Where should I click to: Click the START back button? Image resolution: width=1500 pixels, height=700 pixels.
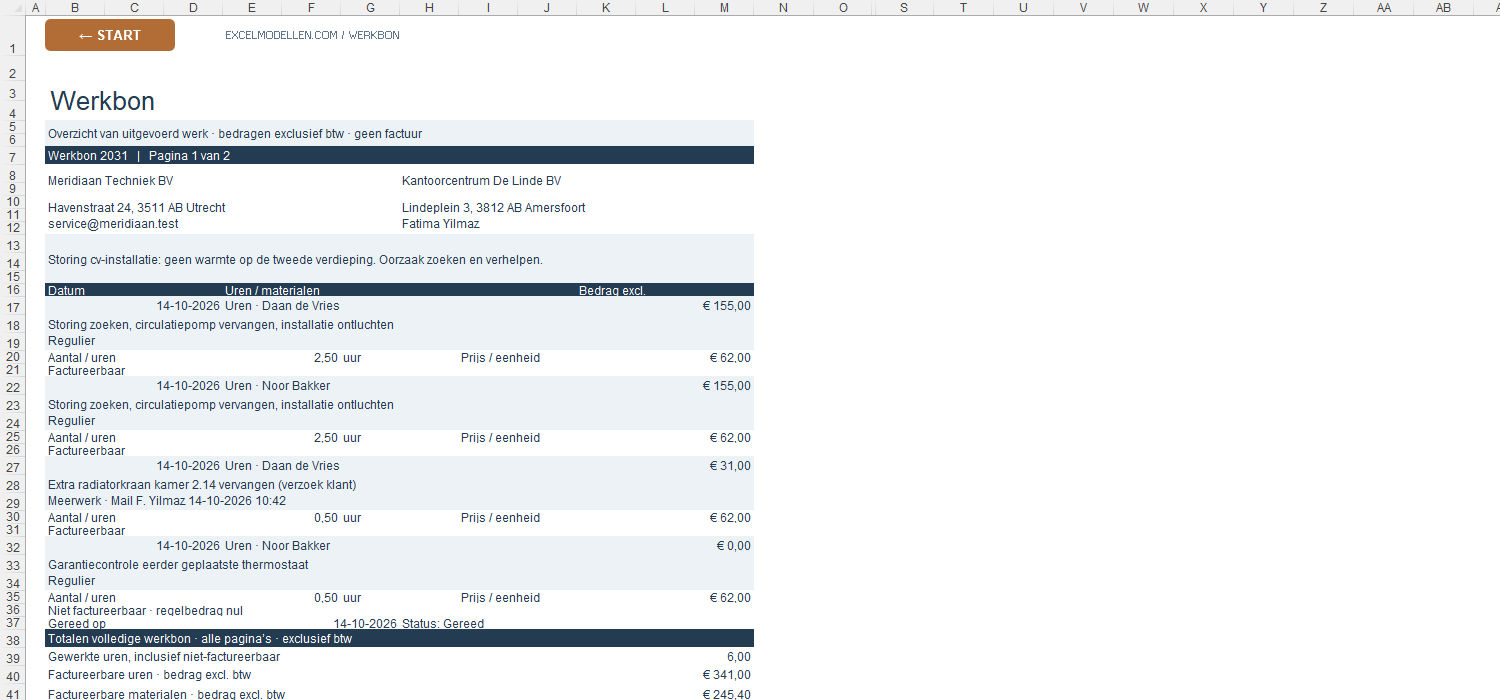110,35
